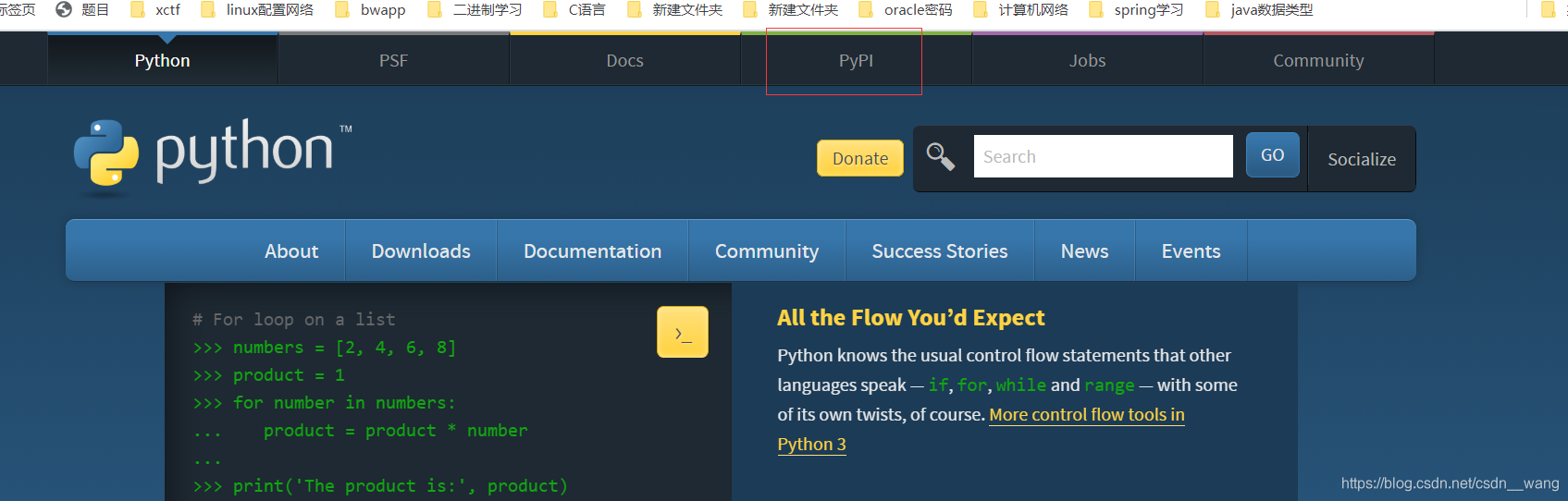
Task: Click the '# For loop on a list' comment
Action: (294, 320)
